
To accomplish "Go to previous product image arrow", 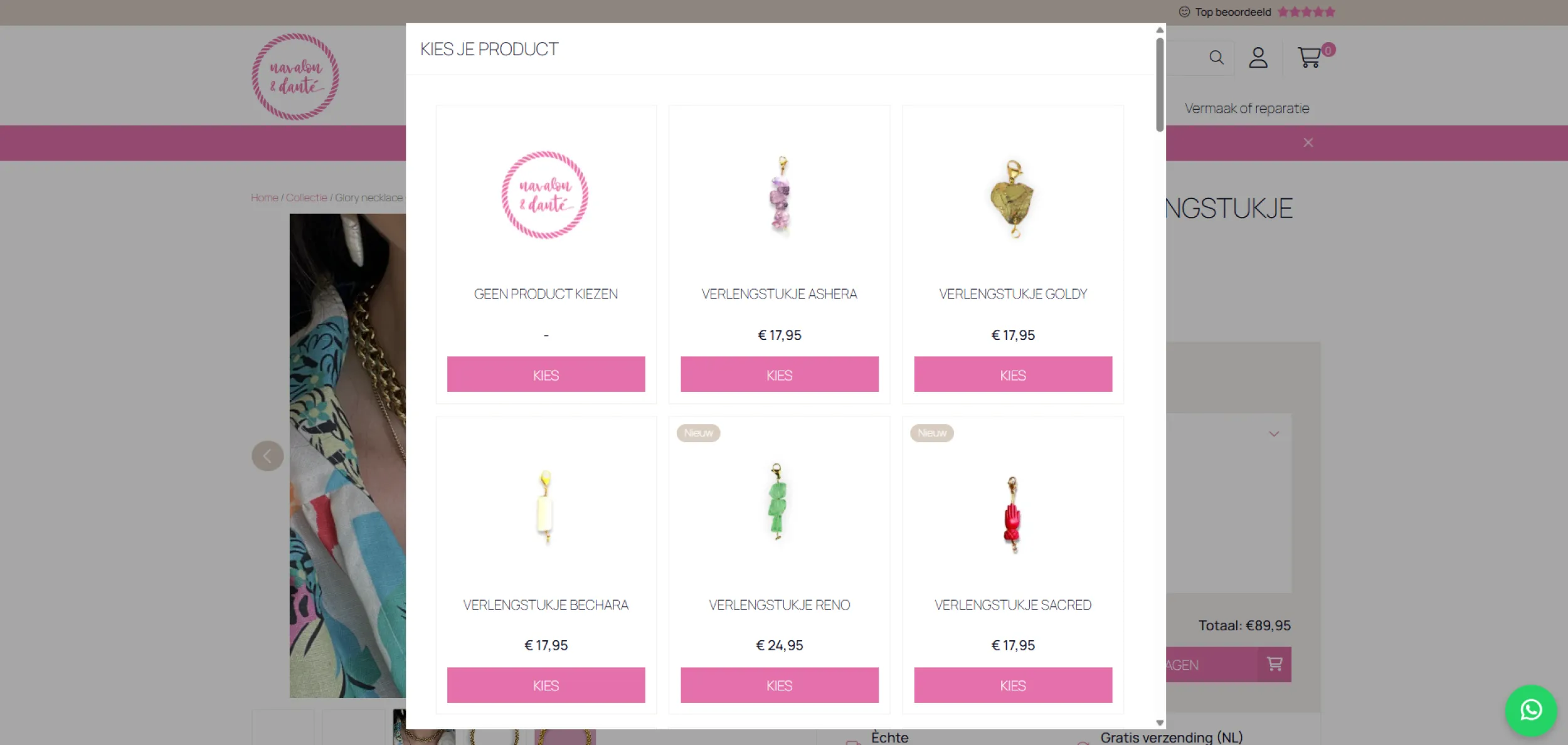I will (x=267, y=456).
